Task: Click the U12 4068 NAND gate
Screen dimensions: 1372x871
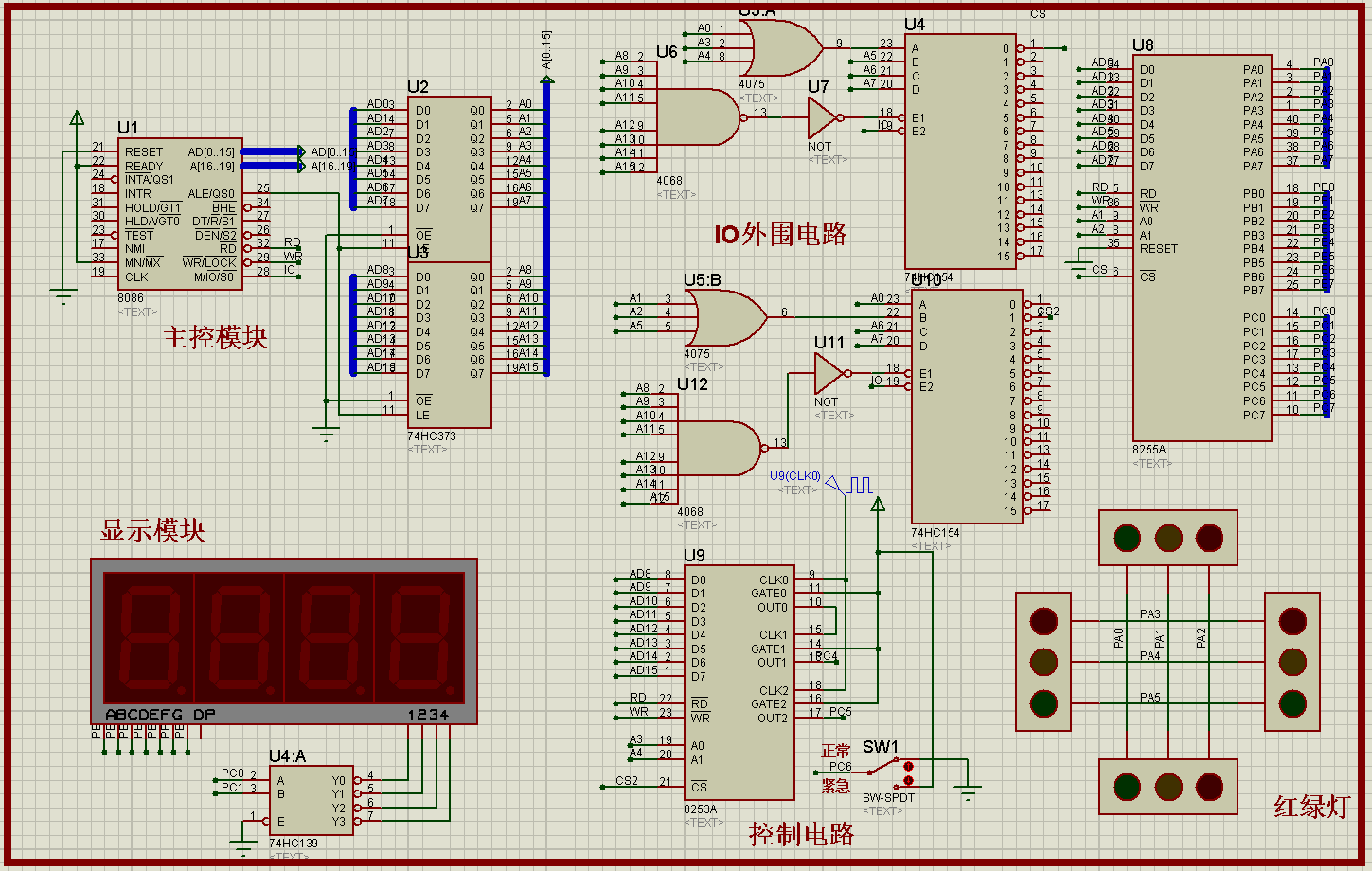Action: coord(720,448)
